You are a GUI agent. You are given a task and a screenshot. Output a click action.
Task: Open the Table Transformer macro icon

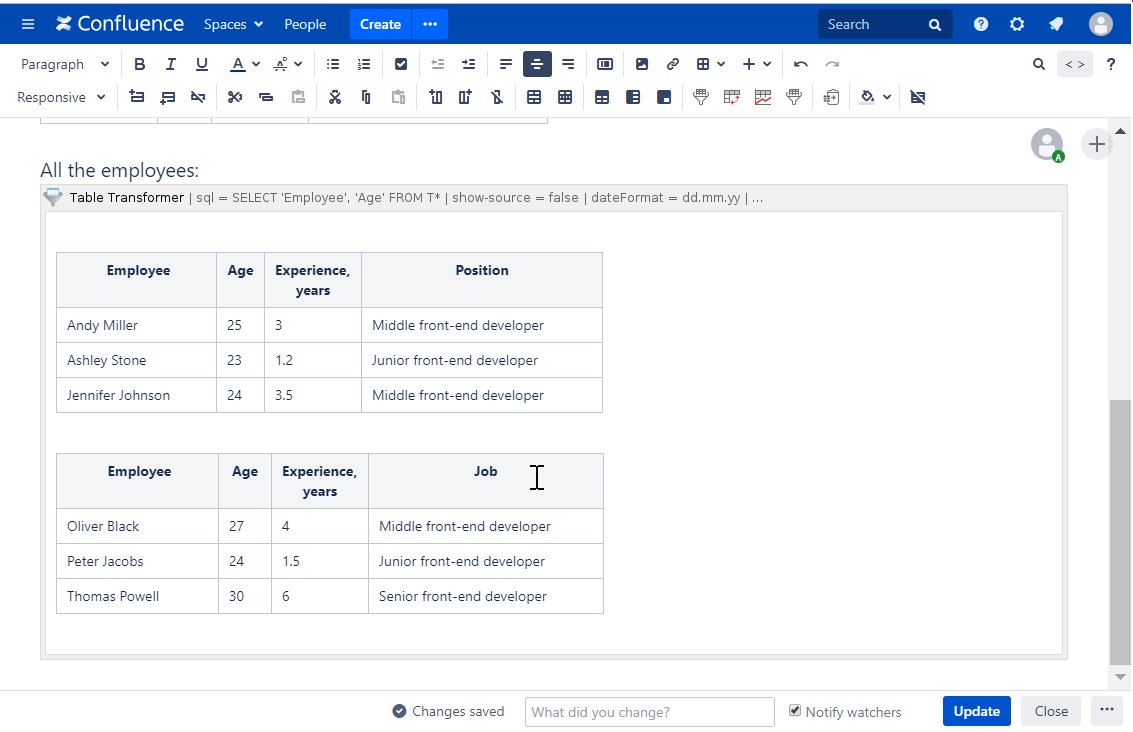(x=53, y=197)
